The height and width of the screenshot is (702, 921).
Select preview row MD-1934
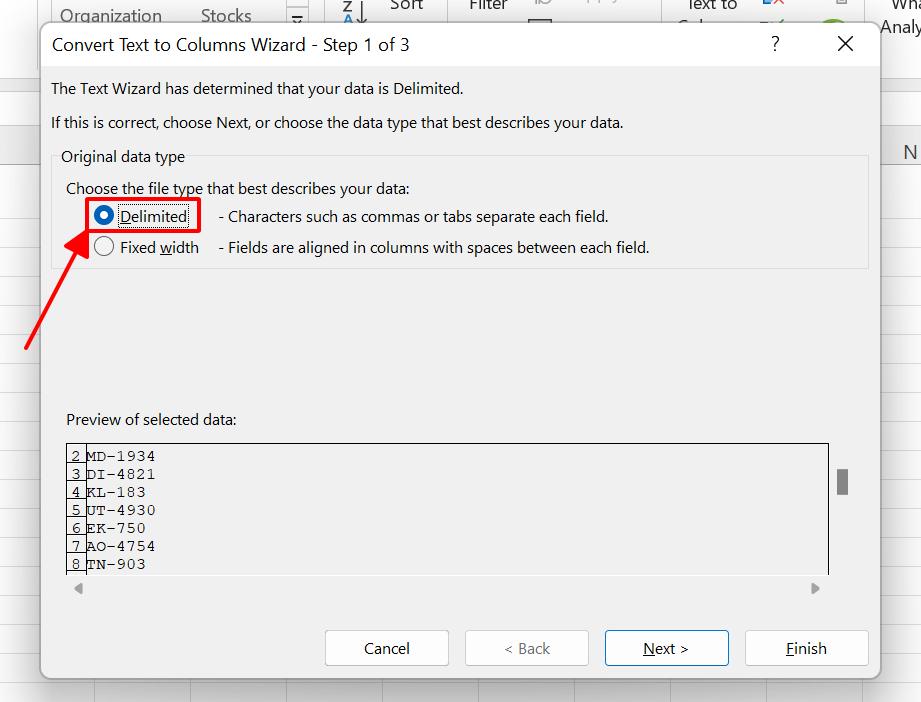[x=120, y=456]
